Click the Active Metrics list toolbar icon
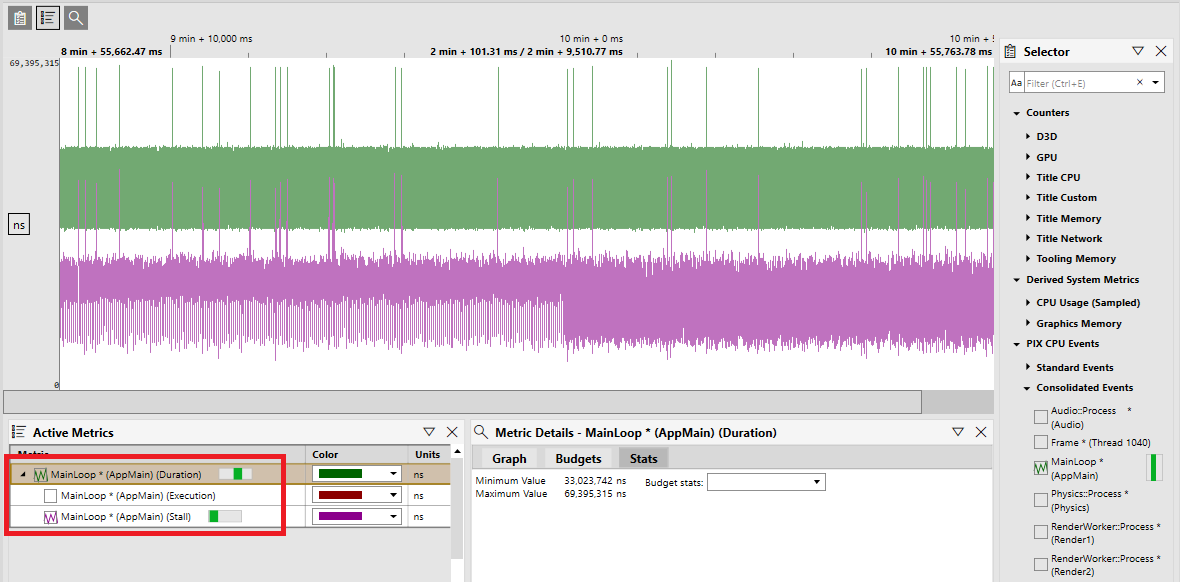 pos(48,18)
